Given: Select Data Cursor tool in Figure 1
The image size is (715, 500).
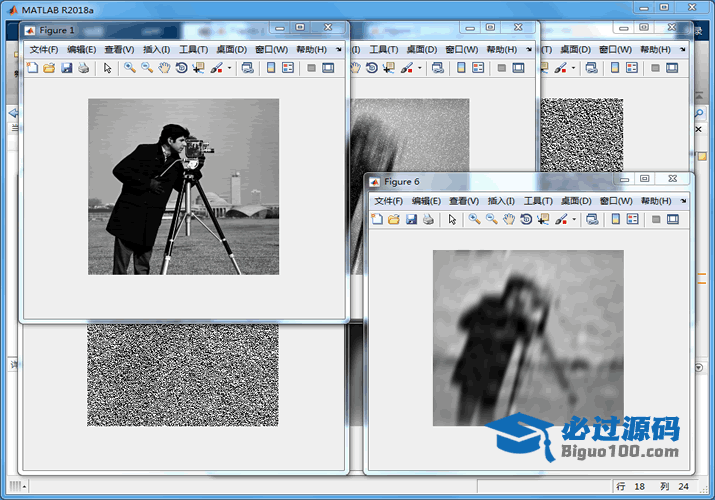Looking at the screenshot, I should point(198,68).
